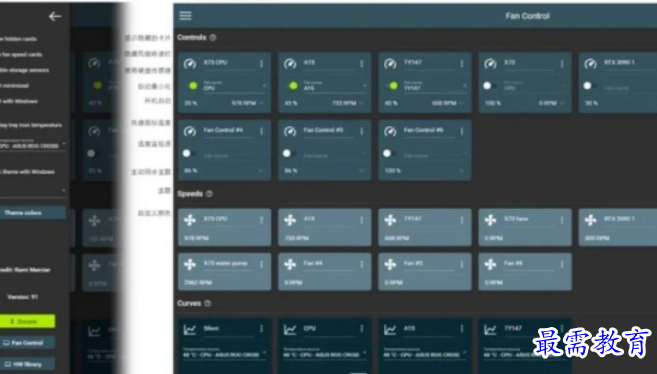Enable the RTX 3090 1 control toggle

tap(589, 86)
